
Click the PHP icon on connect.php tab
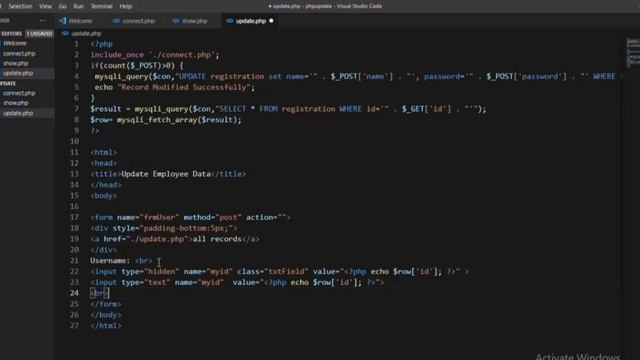[x=116, y=21]
